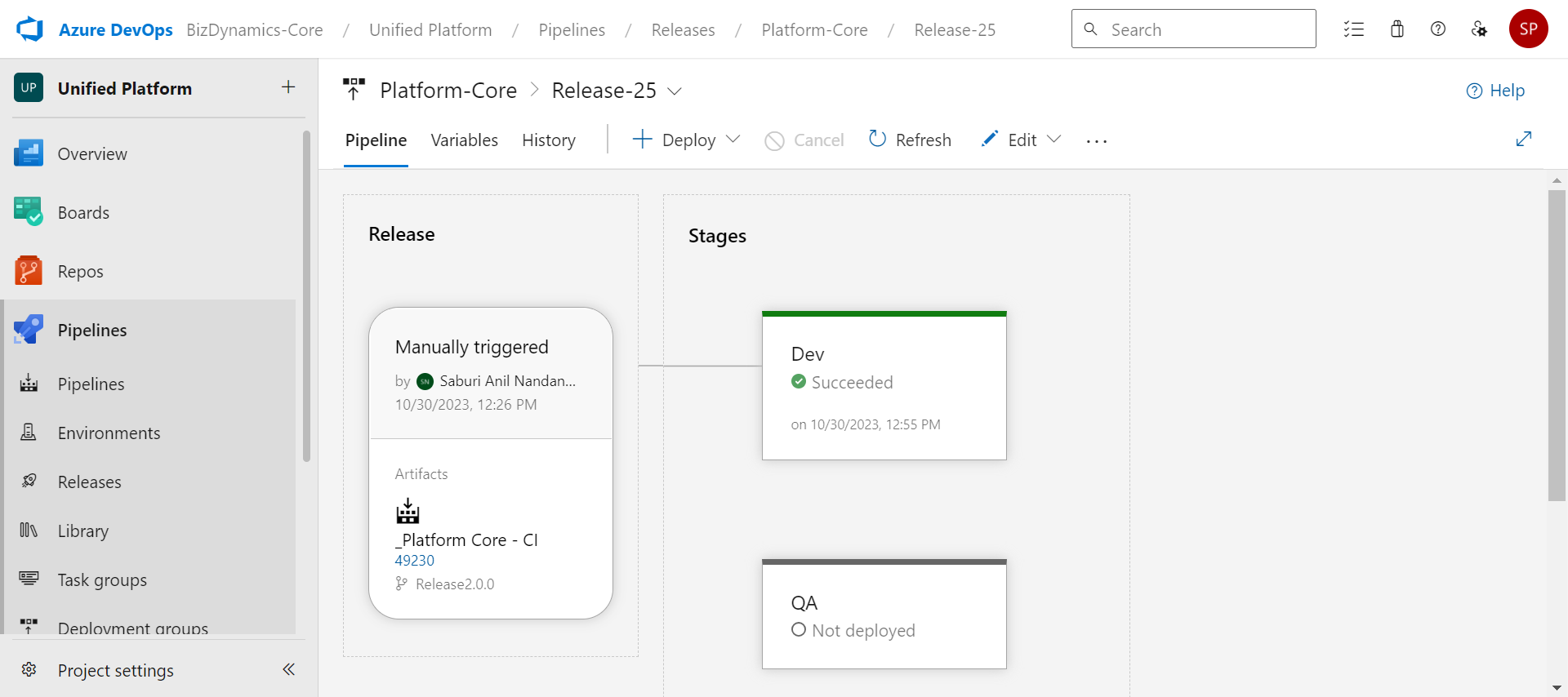Click the plus icon next to Unified Platform
The image size is (1568, 697).
click(288, 87)
